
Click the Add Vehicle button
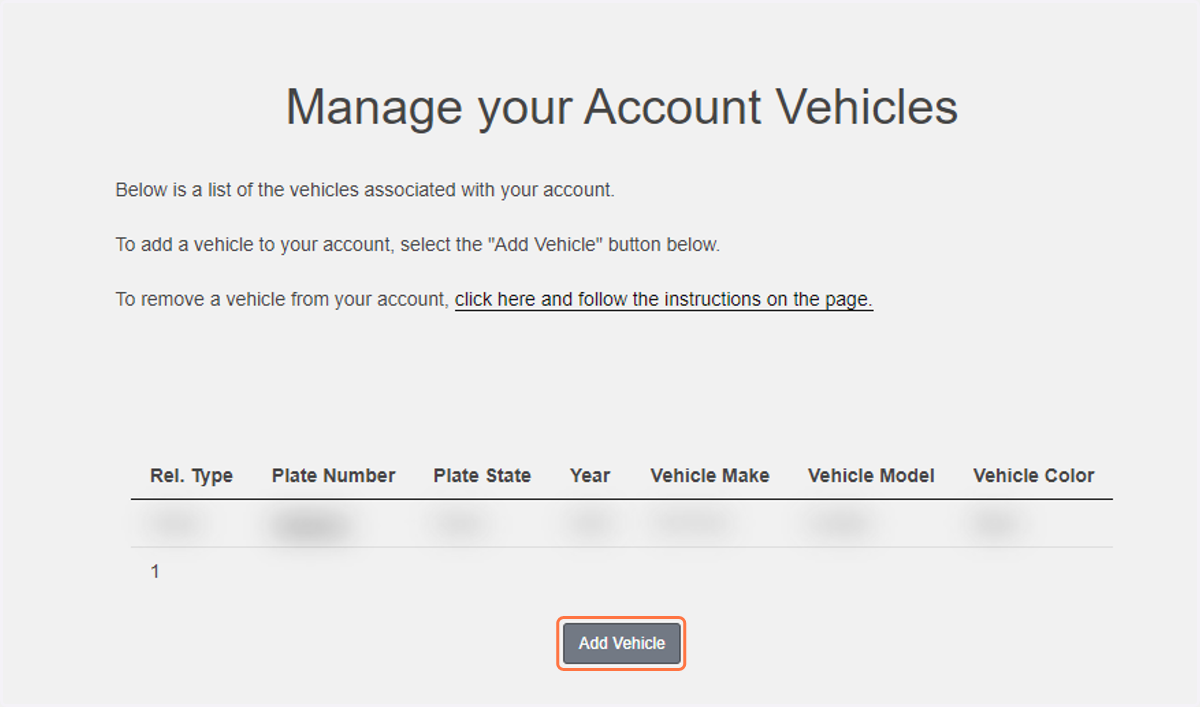[621, 643]
